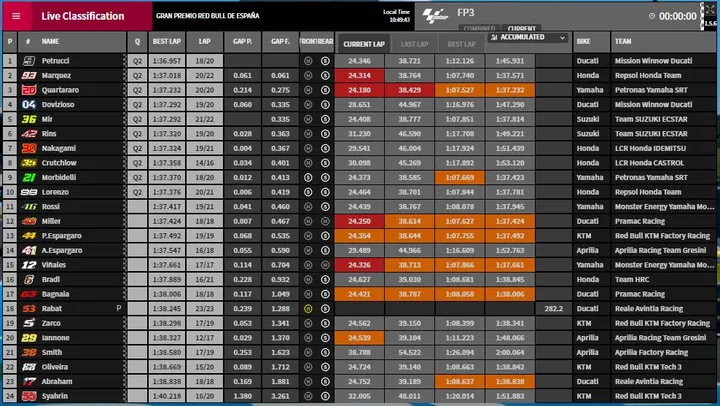
Task: Click Petrucci's rear tyre icon
Action: [x=325, y=61]
